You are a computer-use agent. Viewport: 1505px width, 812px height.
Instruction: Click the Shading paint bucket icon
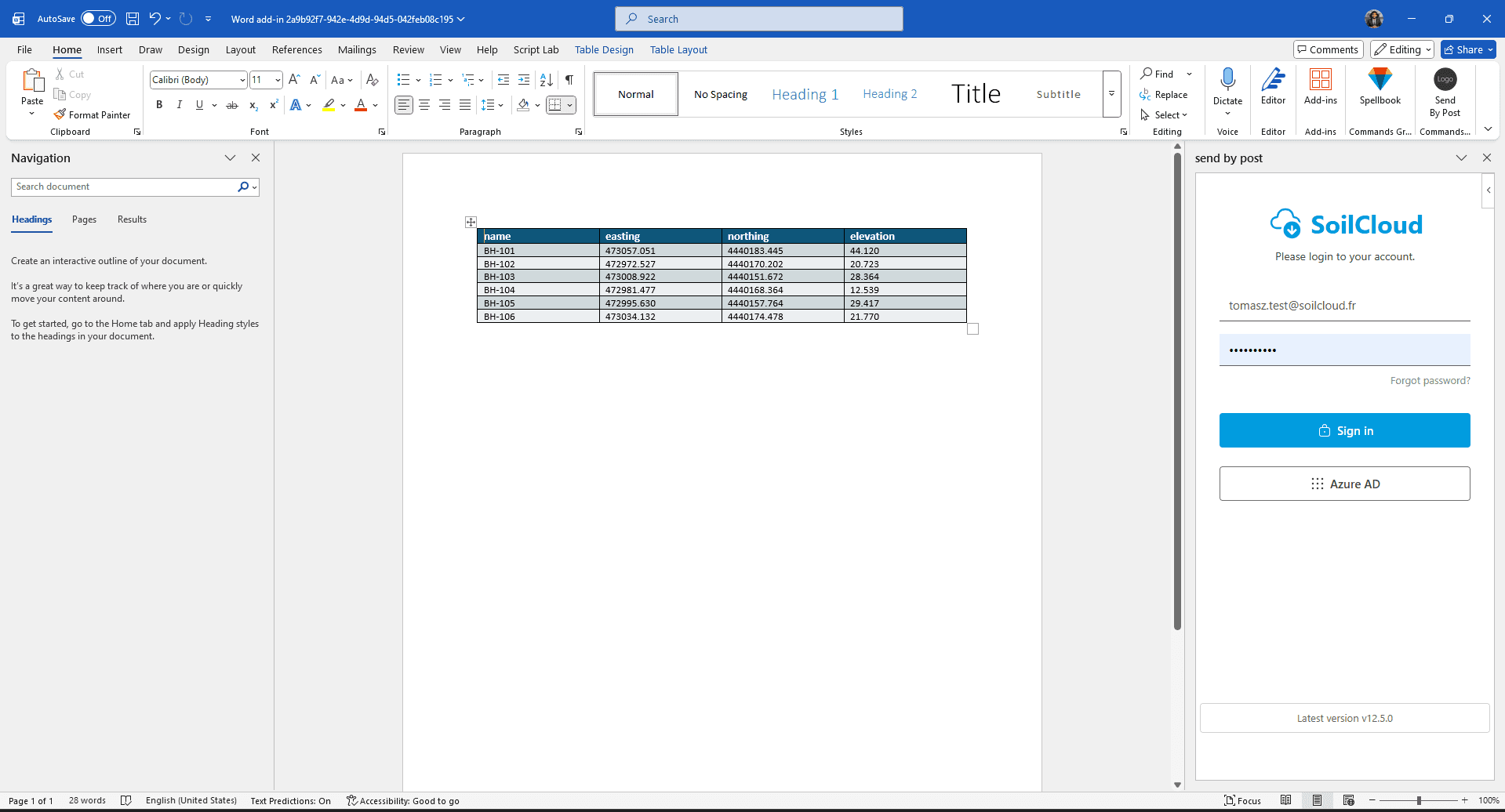[523, 105]
